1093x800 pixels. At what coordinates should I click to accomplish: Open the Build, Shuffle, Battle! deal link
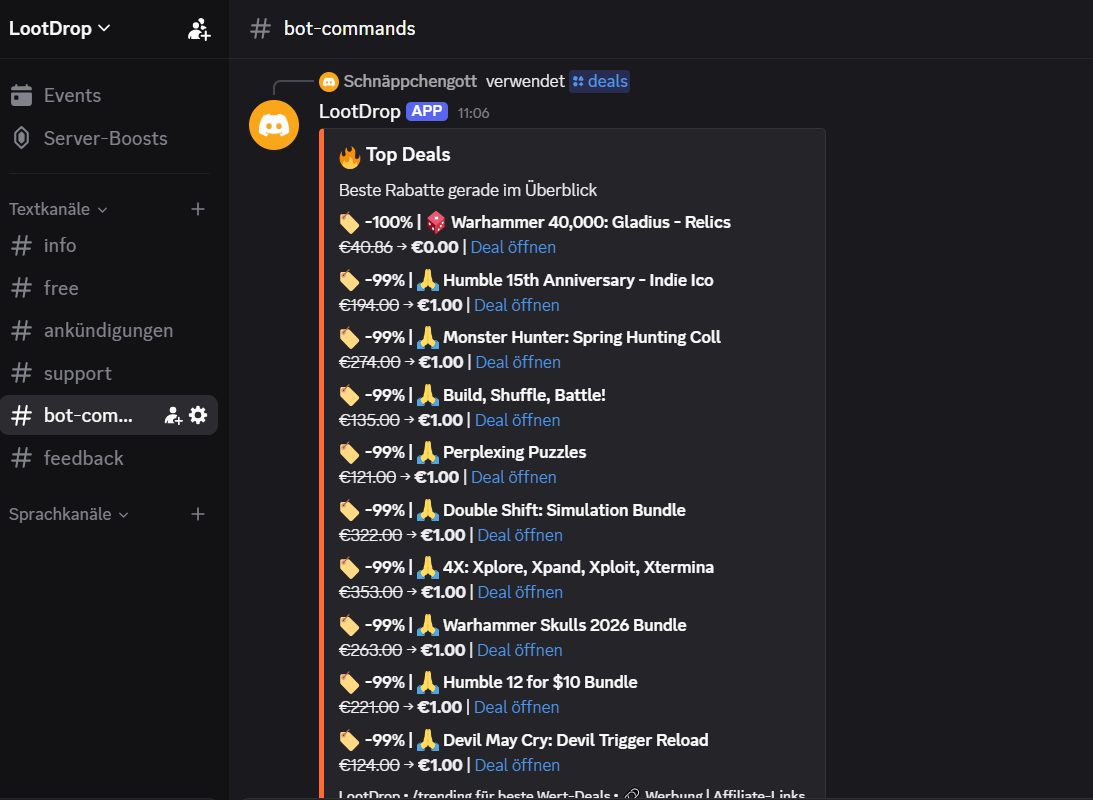517,420
